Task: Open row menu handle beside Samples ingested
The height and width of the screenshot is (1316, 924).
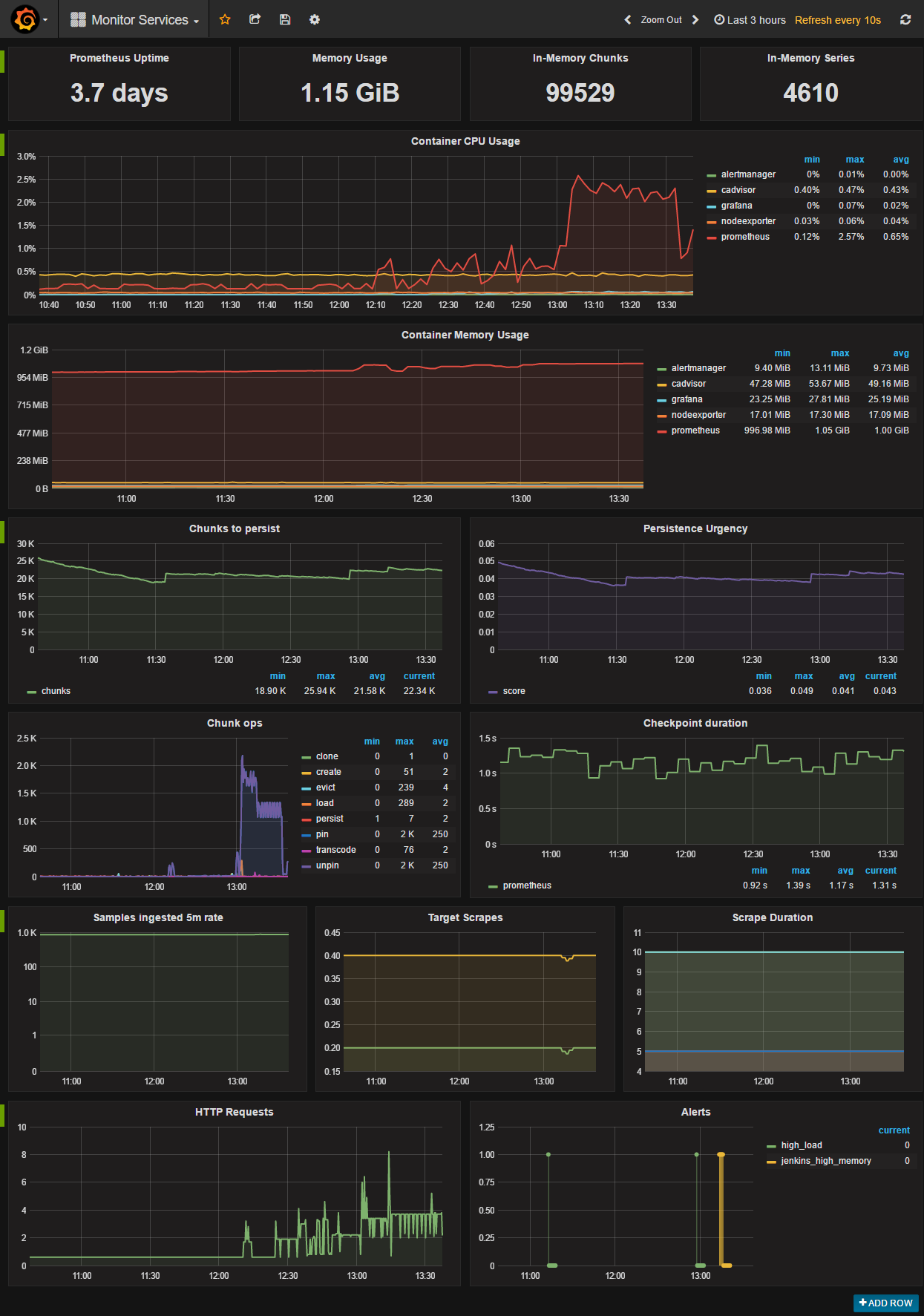Action: click(2, 921)
